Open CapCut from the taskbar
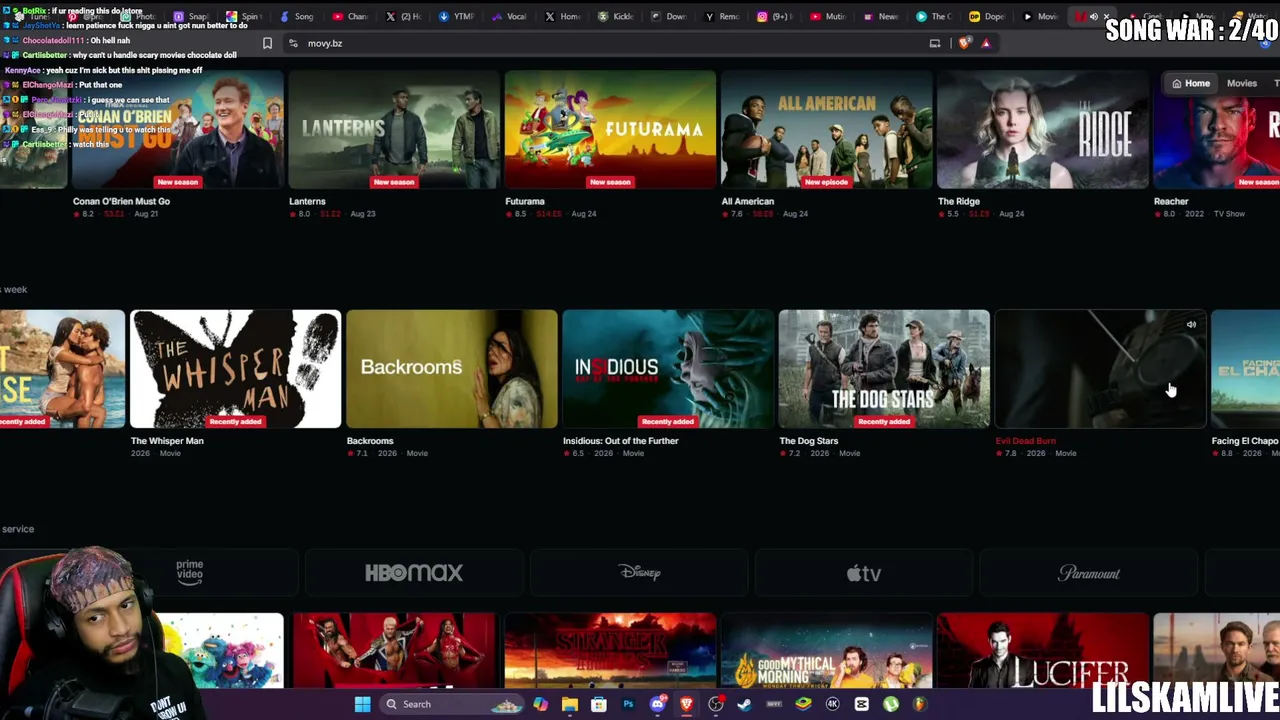The height and width of the screenshot is (720, 1280). pos(861,704)
